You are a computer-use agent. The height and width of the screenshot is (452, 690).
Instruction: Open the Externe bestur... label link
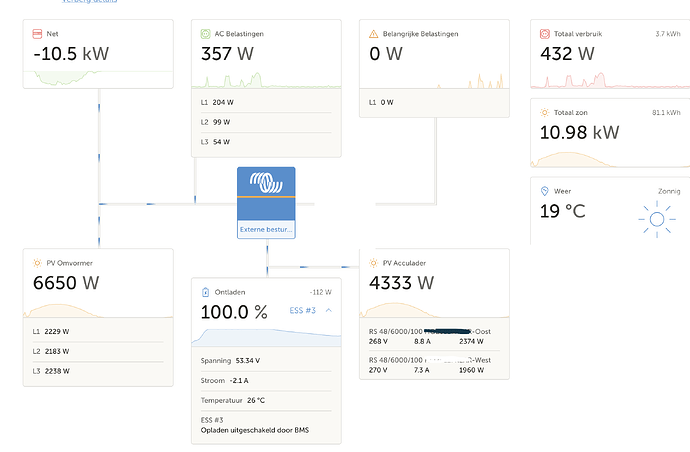point(266,229)
